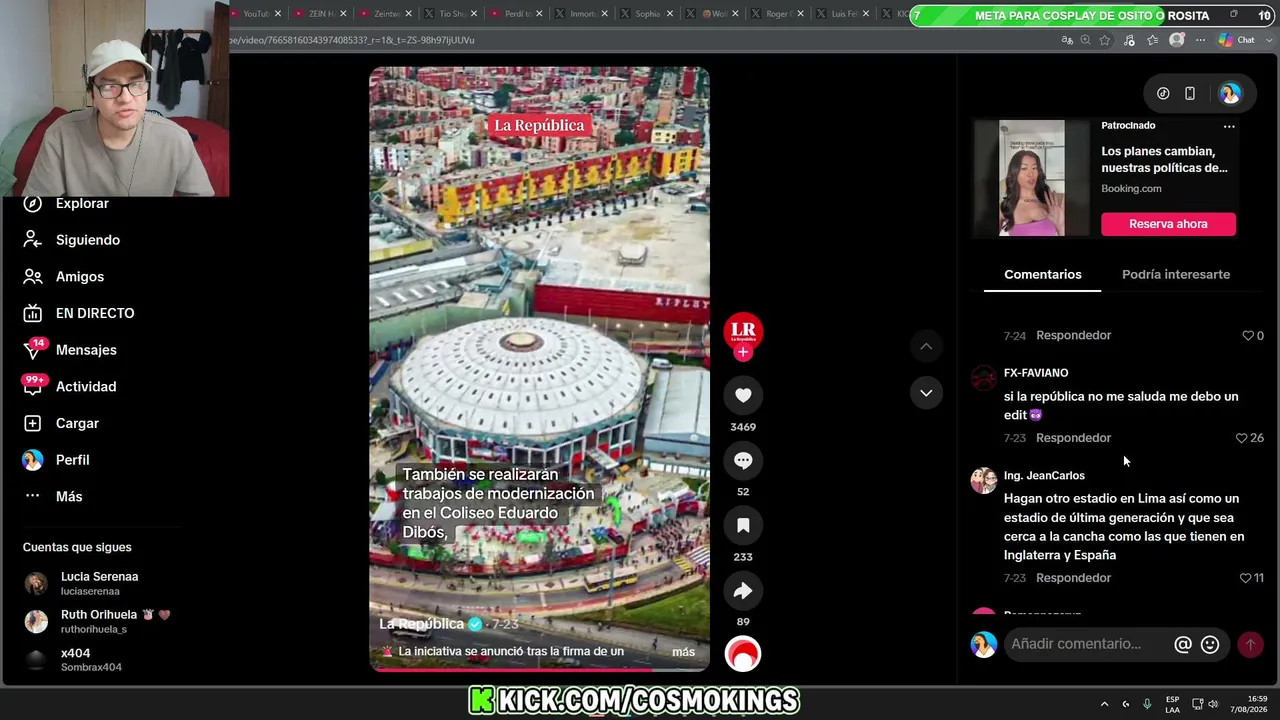Open the TikTok coins icon at top right

pos(1163,93)
